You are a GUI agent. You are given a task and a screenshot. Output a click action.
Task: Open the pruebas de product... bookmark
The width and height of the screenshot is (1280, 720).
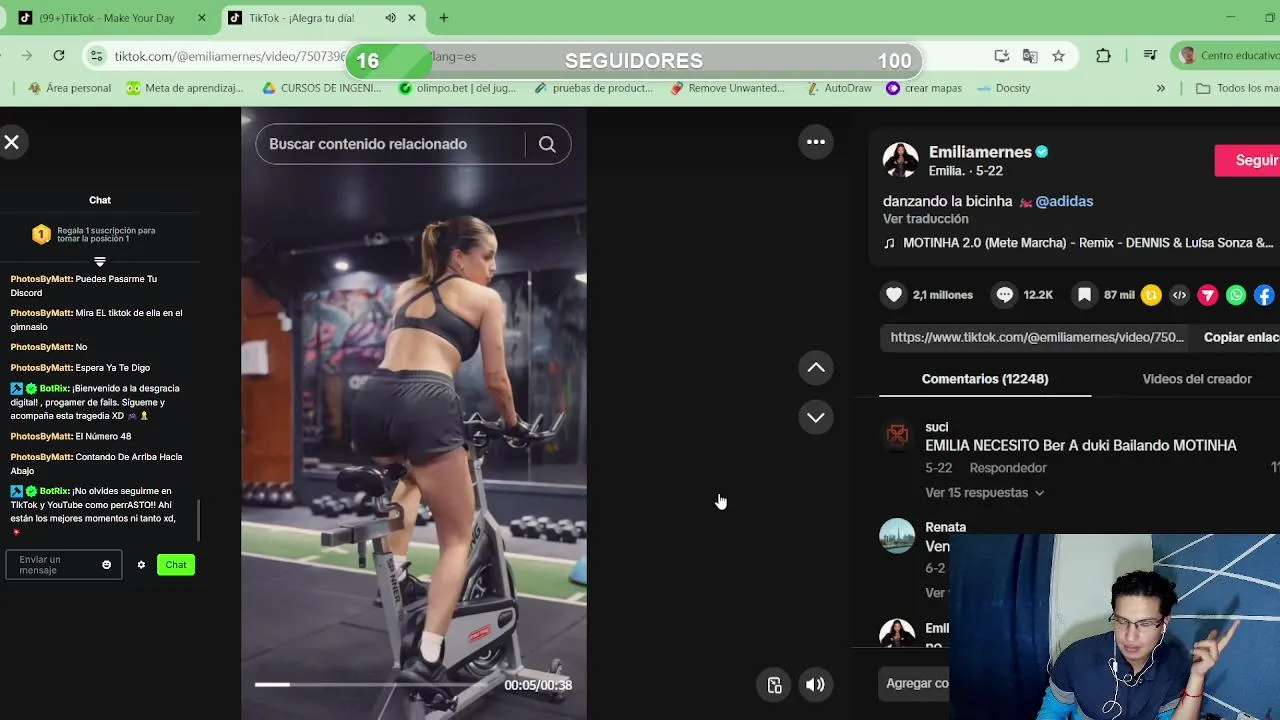click(x=593, y=88)
